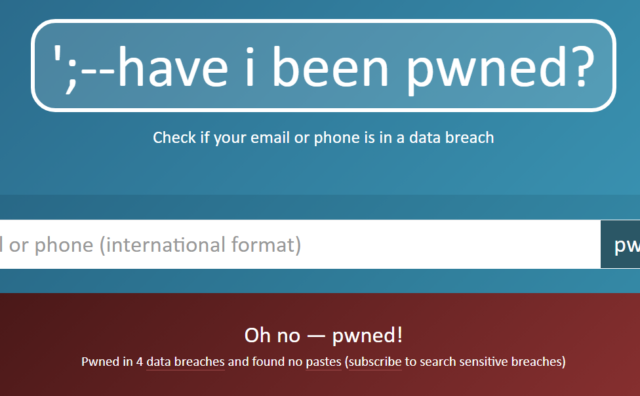Open the underlined "data breaches" link
The height and width of the screenshot is (396, 640).
pos(185,362)
